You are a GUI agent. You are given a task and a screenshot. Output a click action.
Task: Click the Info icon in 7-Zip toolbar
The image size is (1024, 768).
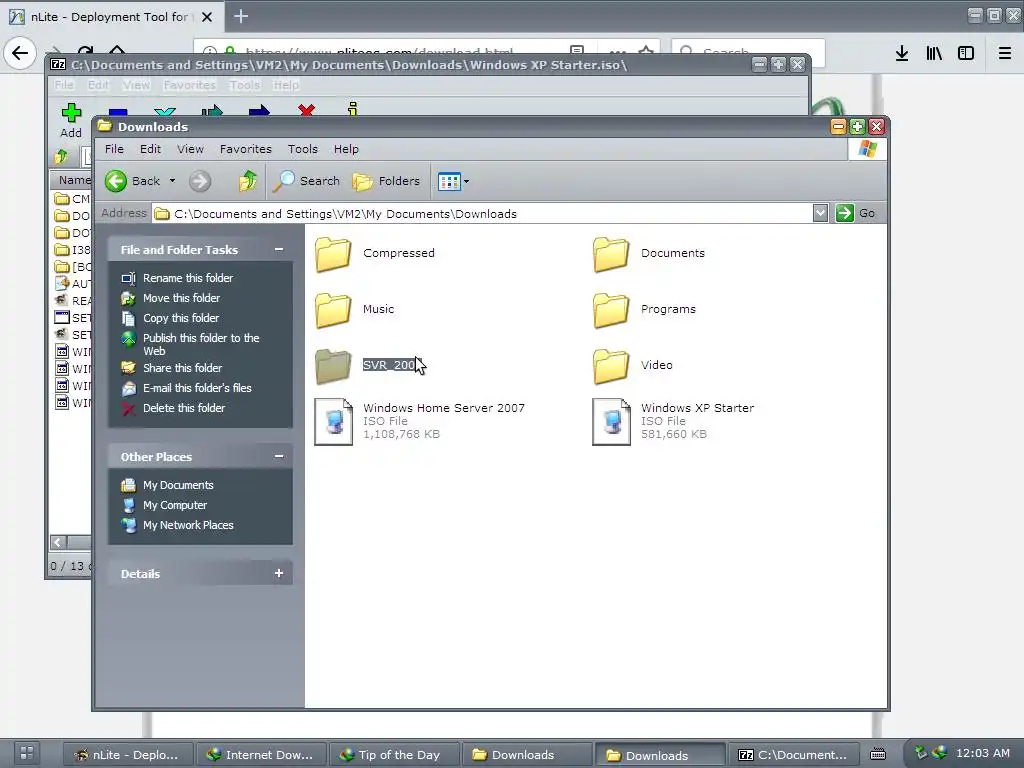click(x=353, y=109)
